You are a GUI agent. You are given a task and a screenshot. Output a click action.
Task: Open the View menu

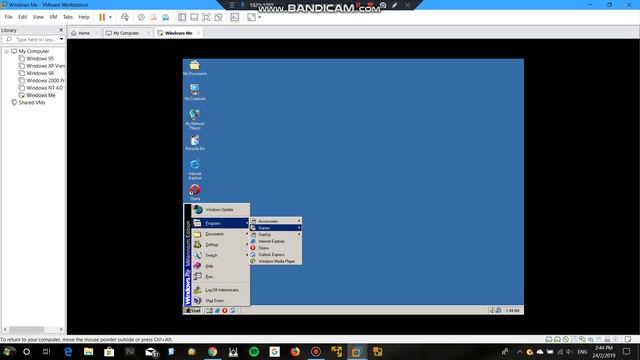(x=38, y=17)
